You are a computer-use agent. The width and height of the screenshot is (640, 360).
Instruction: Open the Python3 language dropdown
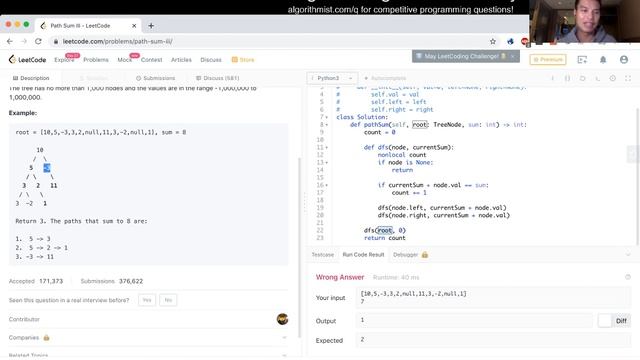click(332, 78)
